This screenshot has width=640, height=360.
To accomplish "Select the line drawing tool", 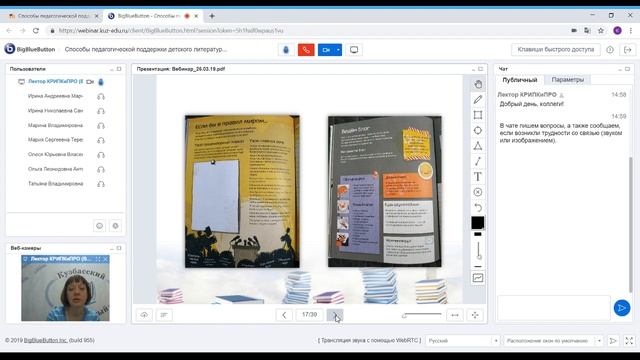I will pos(478,161).
